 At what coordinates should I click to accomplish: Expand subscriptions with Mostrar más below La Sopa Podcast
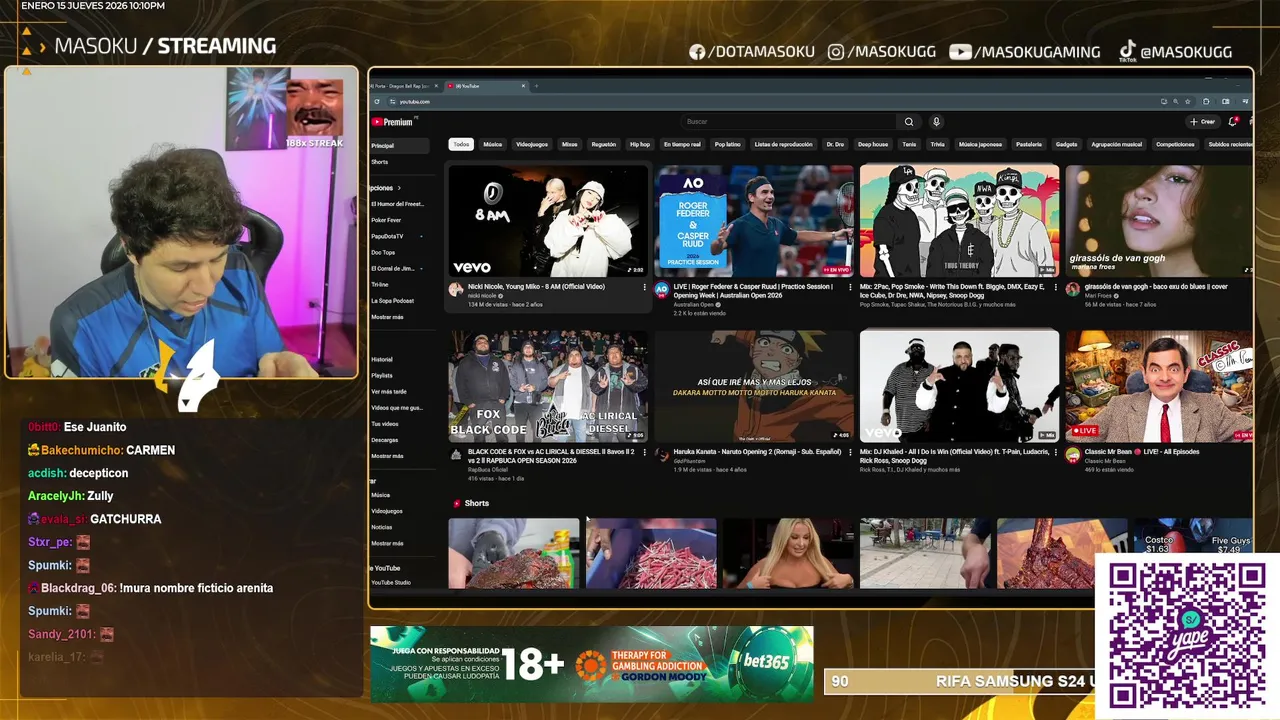pyautogui.click(x=388, y=317)
